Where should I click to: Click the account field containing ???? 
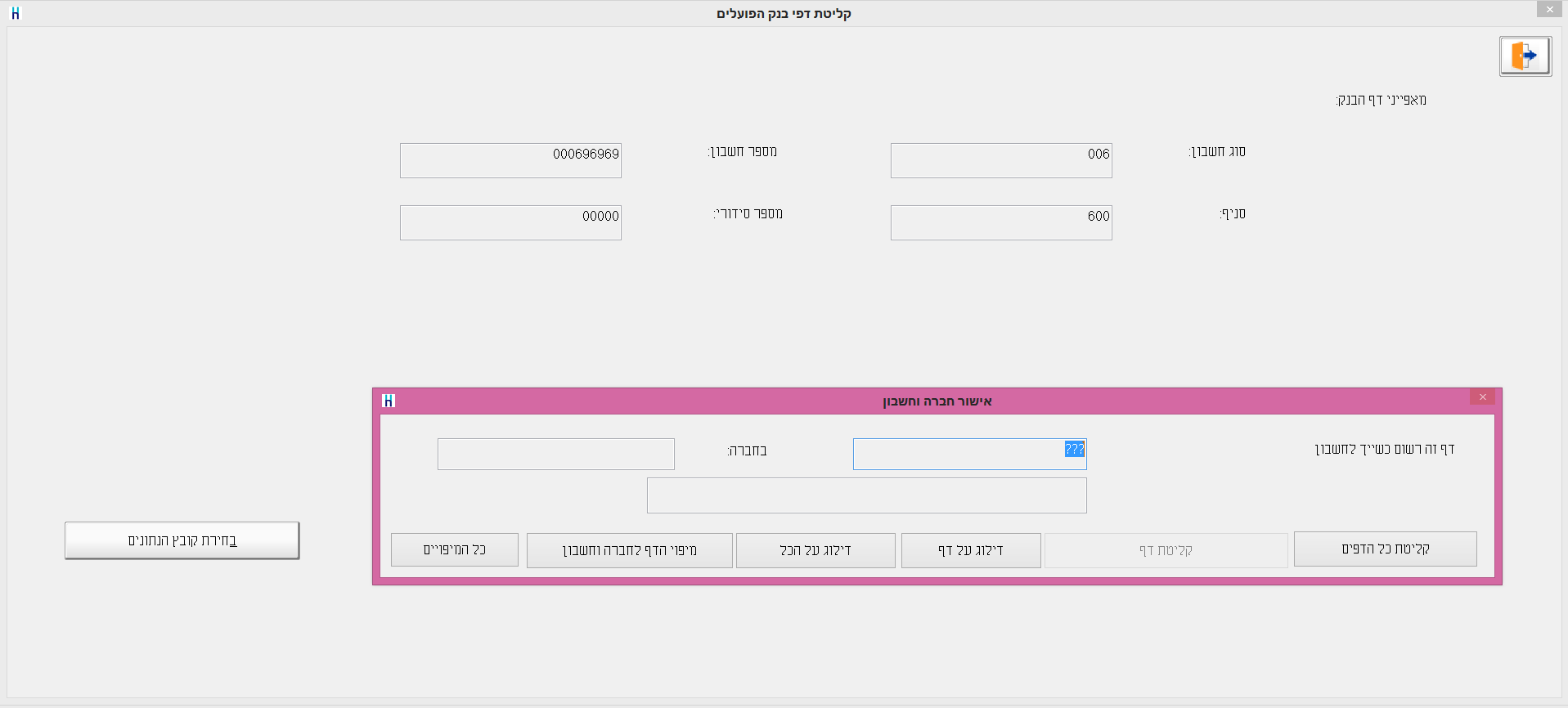click(969, 454)
